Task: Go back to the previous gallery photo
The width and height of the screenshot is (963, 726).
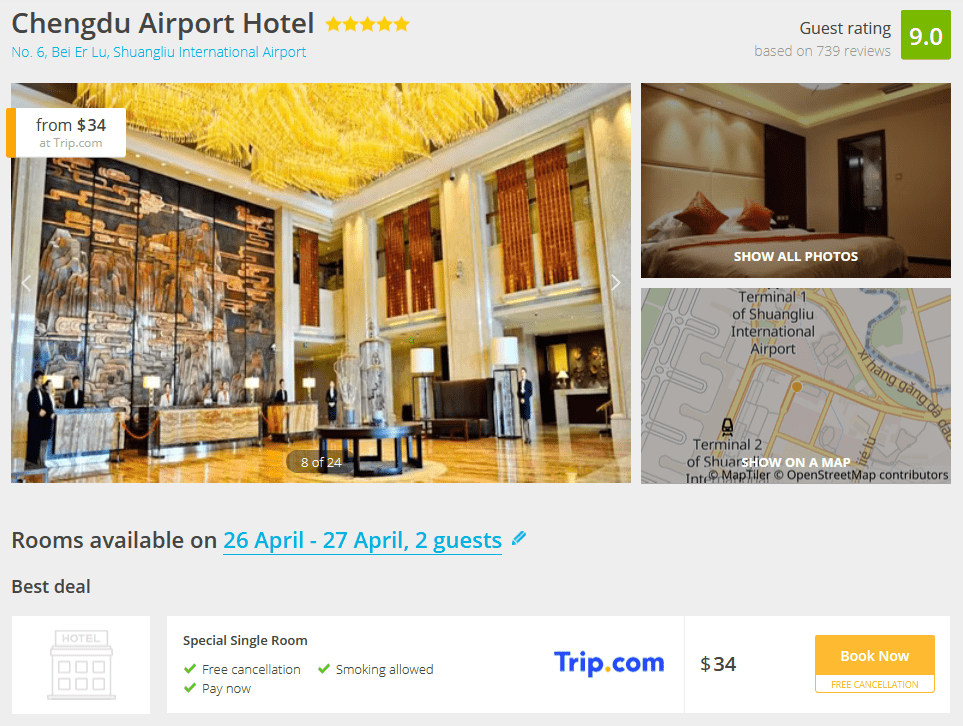Action: coord(26,283)
